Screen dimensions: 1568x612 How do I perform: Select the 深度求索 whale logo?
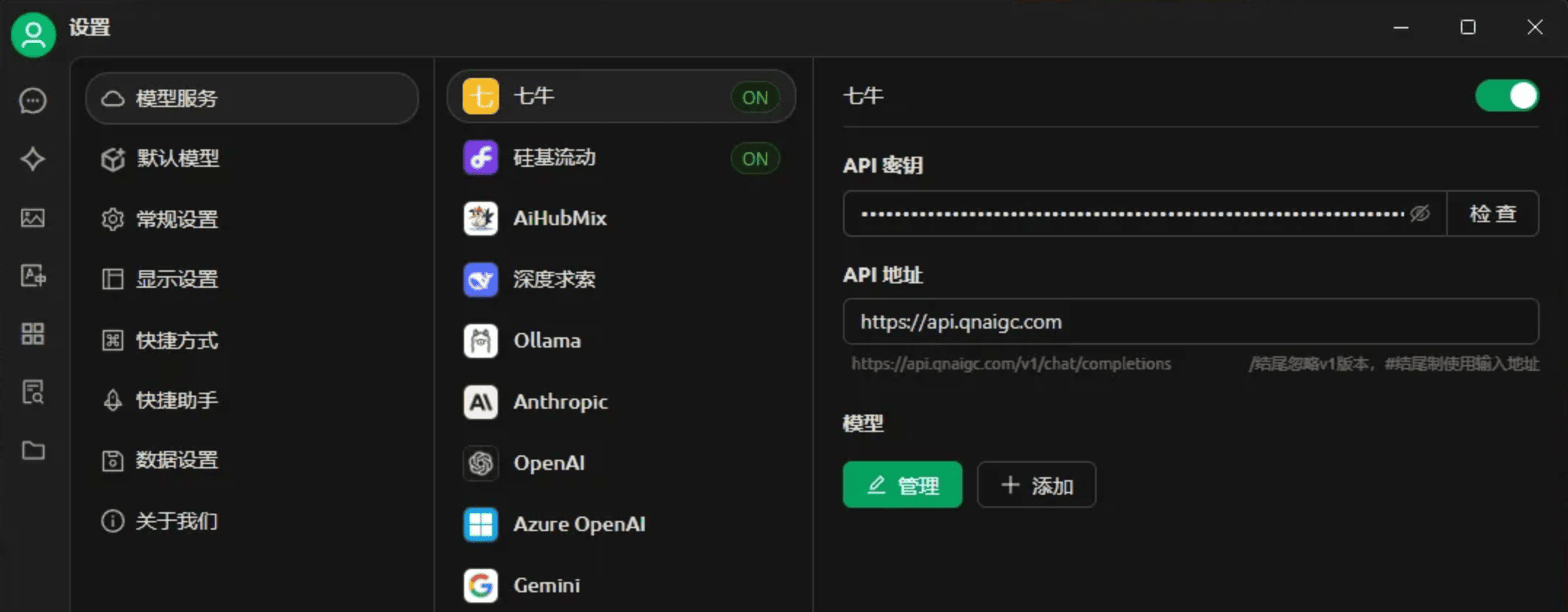pyautogui.click(x=481, y=280)
